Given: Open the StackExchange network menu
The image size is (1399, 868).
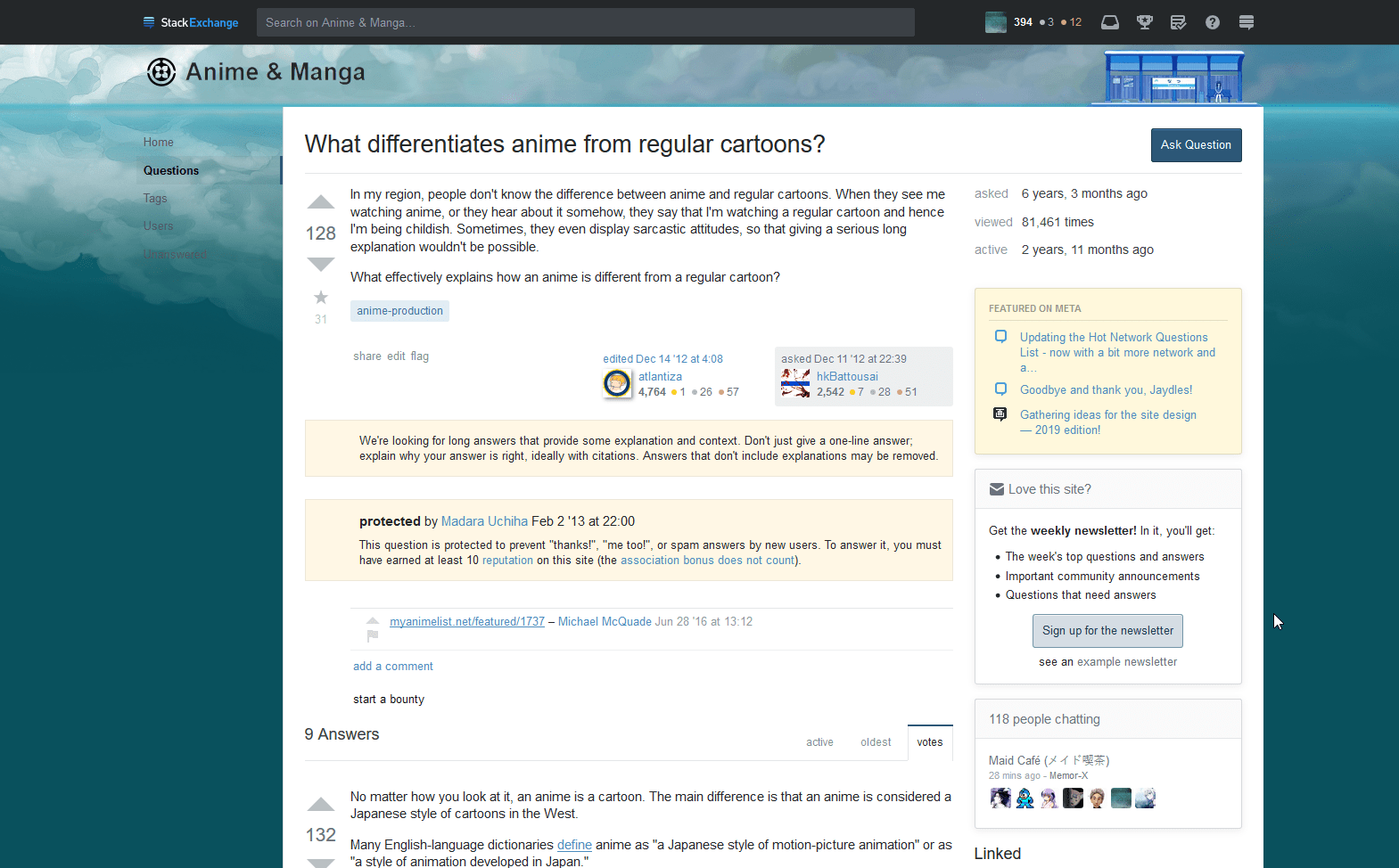Looking at the screenshot, I should pos(191,22).
